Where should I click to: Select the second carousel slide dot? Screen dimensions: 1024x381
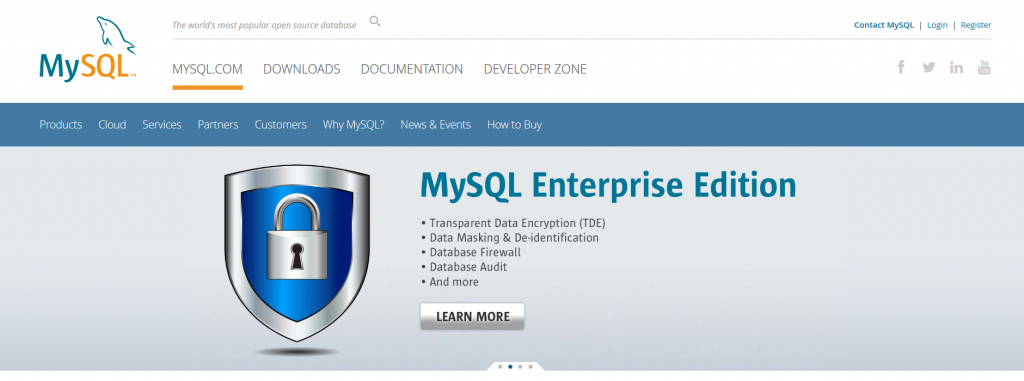(x=510, y=367)
